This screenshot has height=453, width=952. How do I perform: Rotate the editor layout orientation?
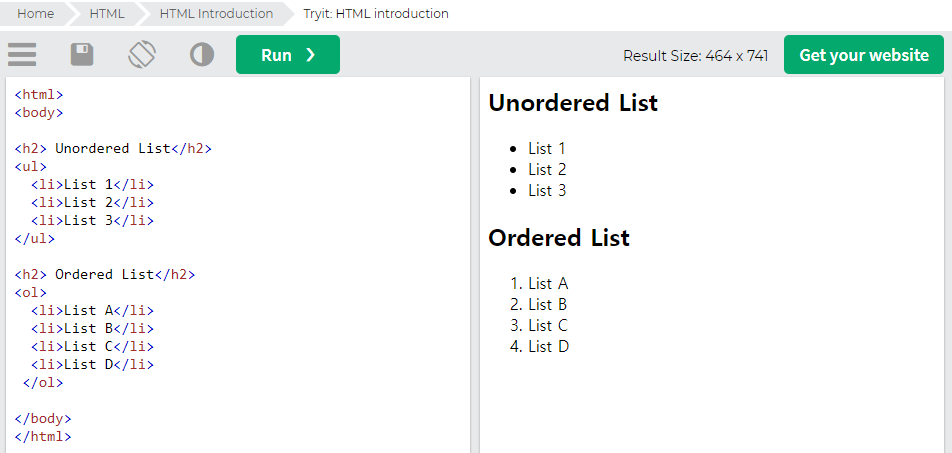(x=142, y=55)
